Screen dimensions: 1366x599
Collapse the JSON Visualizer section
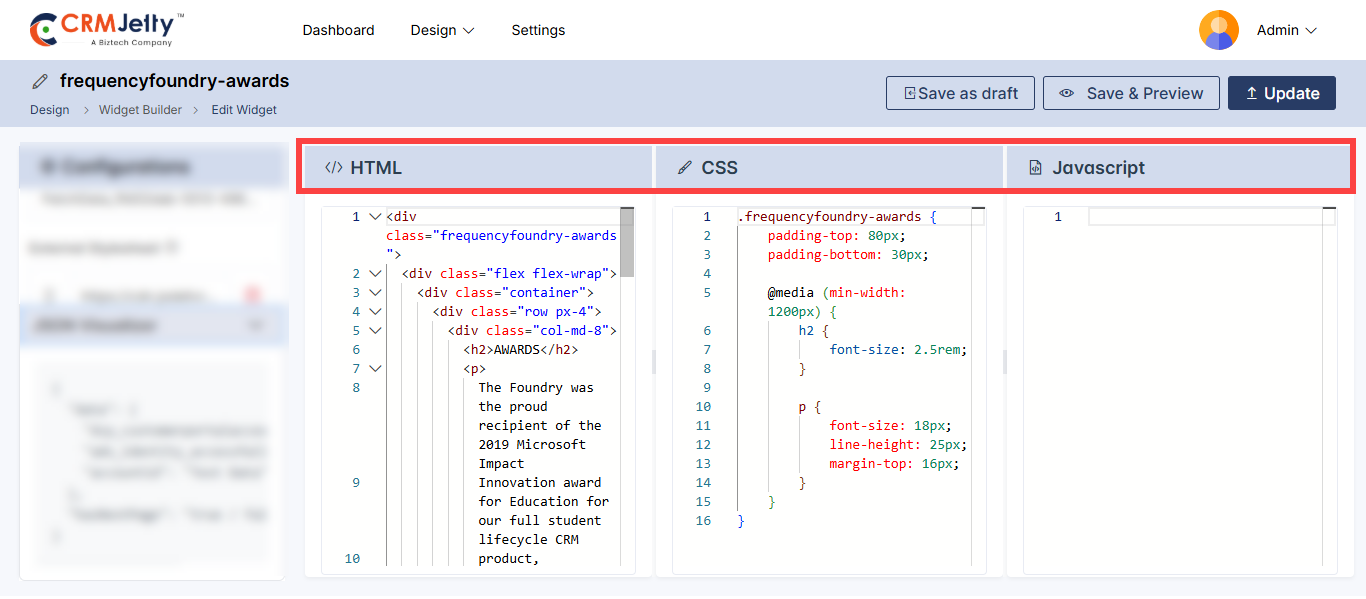point(256,325)
